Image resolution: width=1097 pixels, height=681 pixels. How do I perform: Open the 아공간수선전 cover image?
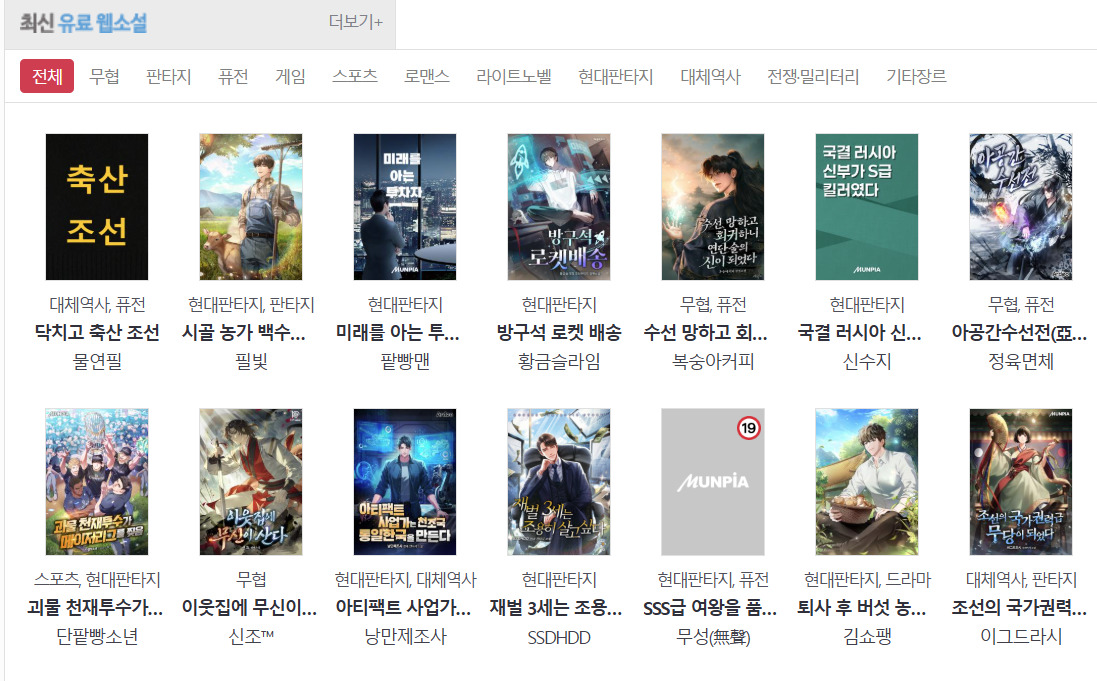point(1021,207)
